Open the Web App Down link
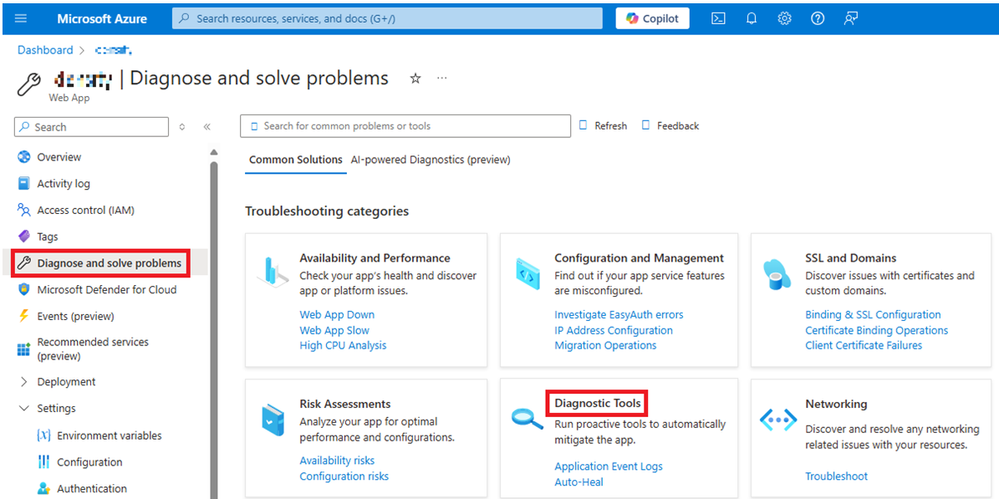Viewport: 999px width, 499px height. point(337,315)
